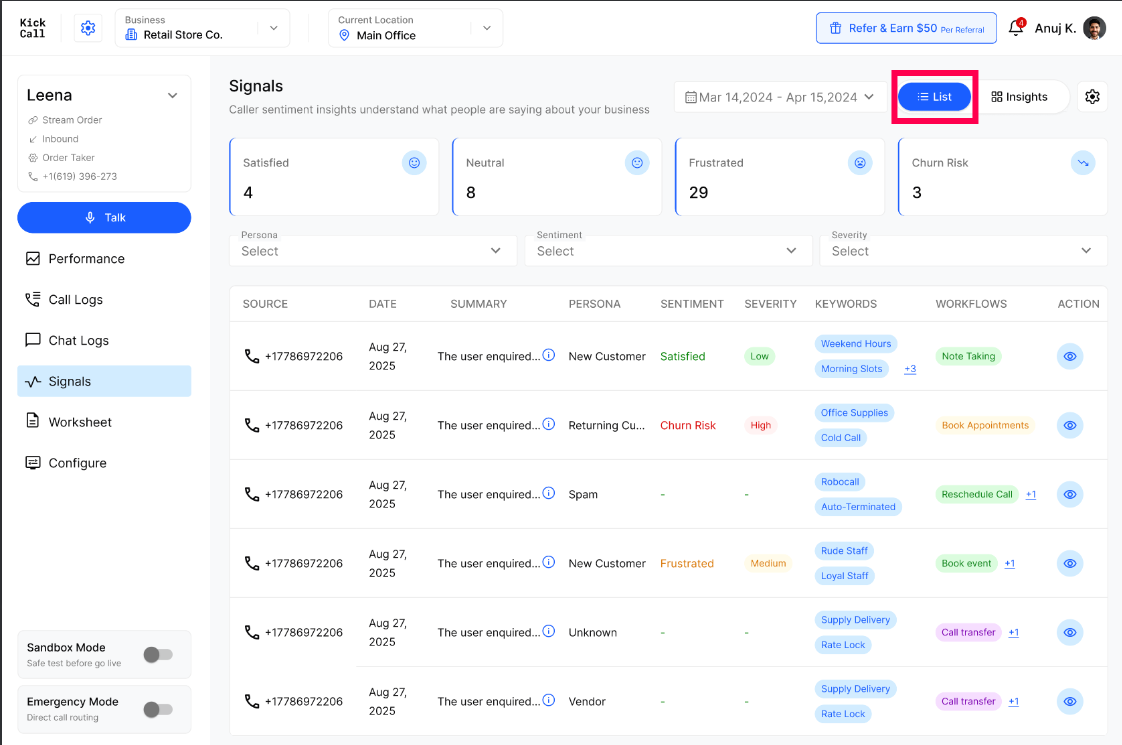
Task: View details for the Unknown persona row
Action: [1070, 633]
